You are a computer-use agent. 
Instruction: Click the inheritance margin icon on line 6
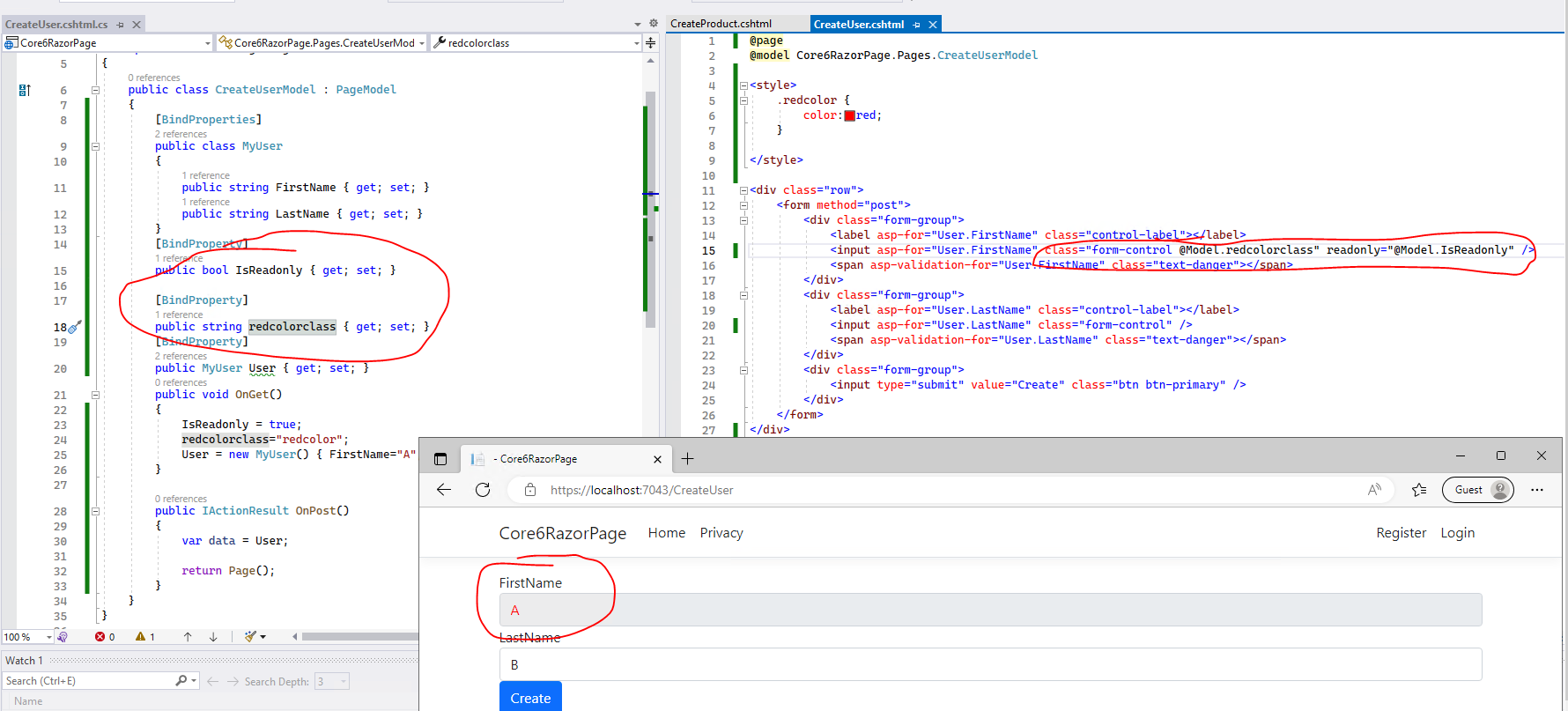click(25, 90)
